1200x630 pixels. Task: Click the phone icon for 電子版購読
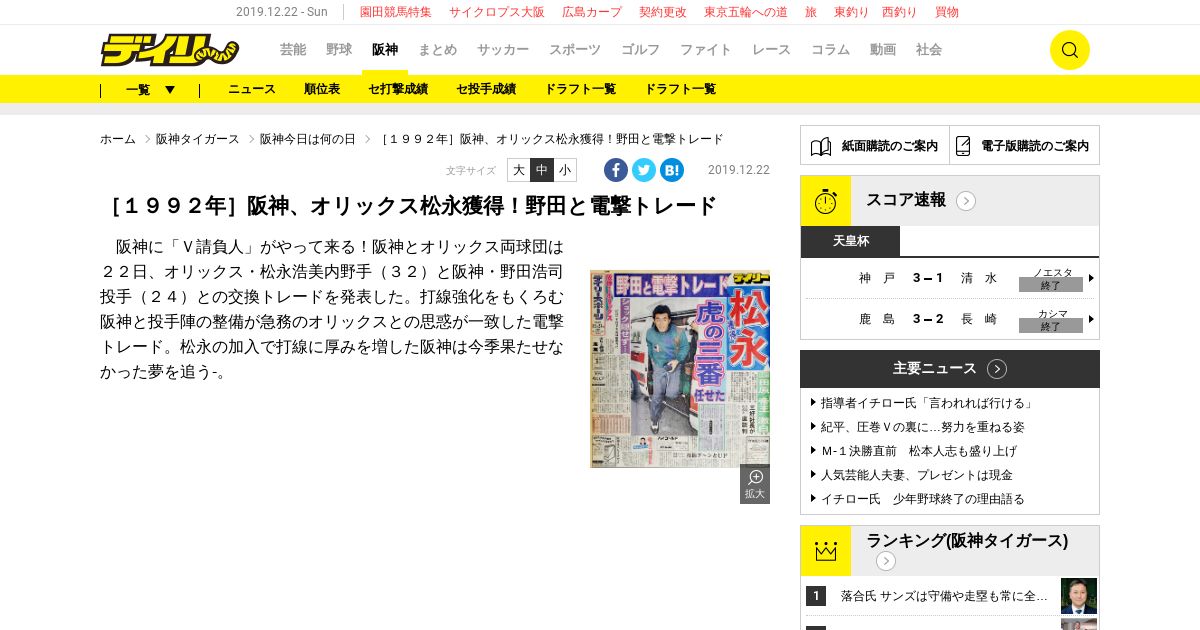(x=963, y=146)
